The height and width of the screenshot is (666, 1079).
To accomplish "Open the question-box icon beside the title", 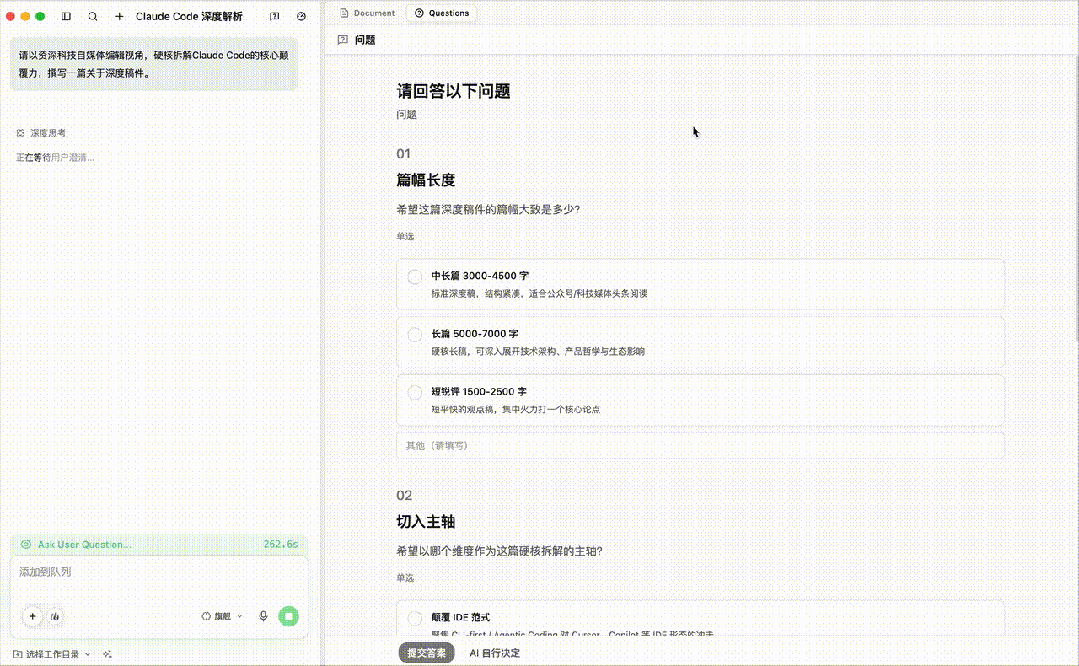I will 275,16.
